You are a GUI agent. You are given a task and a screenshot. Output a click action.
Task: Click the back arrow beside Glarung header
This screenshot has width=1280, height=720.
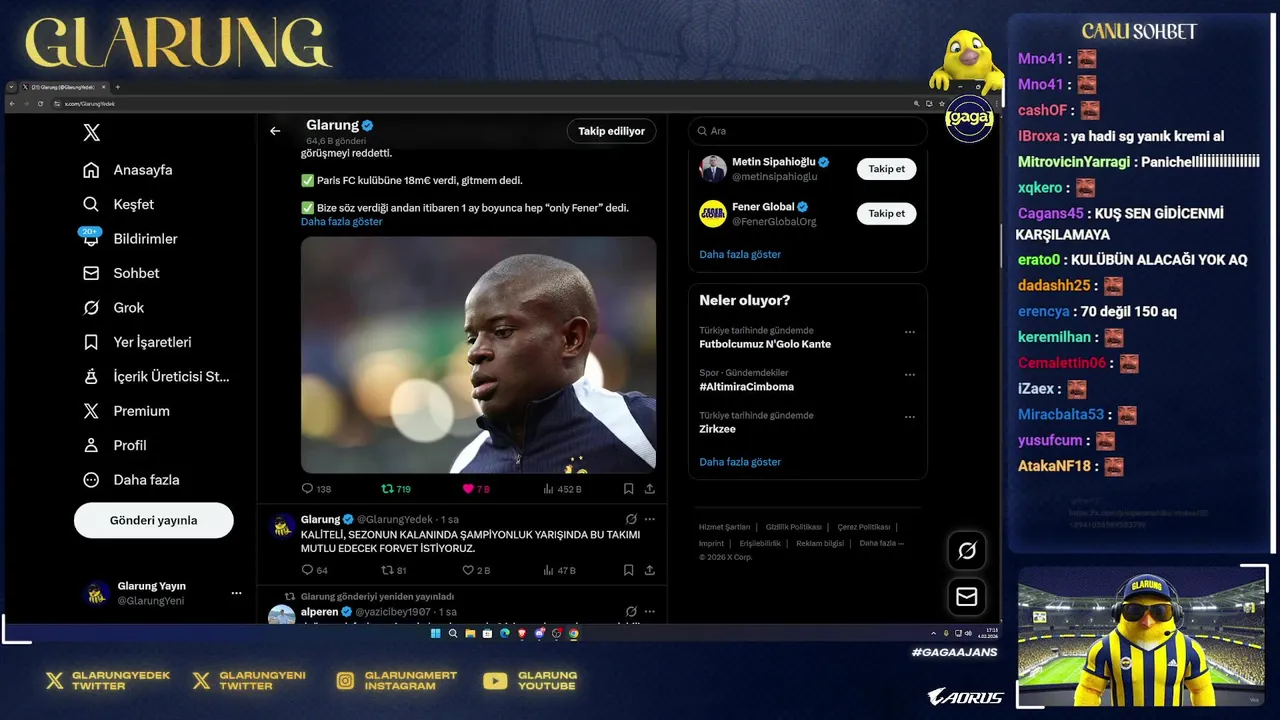[275, 131]
